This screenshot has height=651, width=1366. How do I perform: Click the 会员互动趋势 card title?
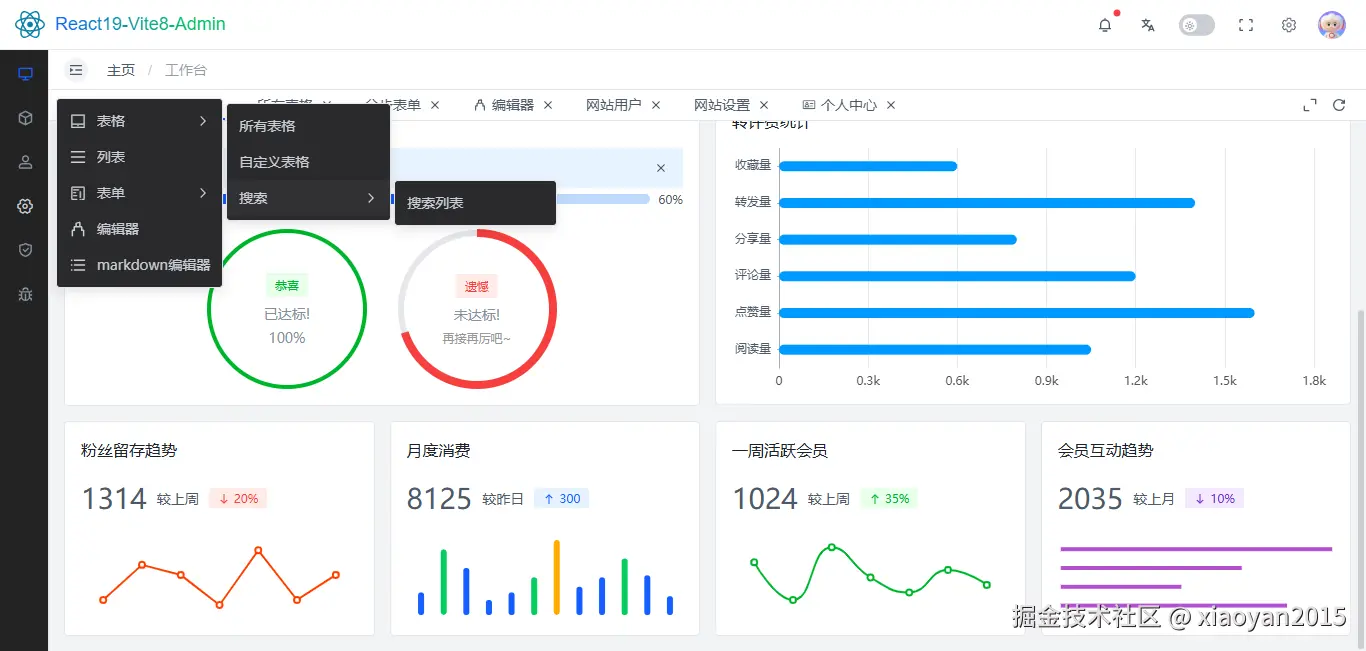(1106, 451)
